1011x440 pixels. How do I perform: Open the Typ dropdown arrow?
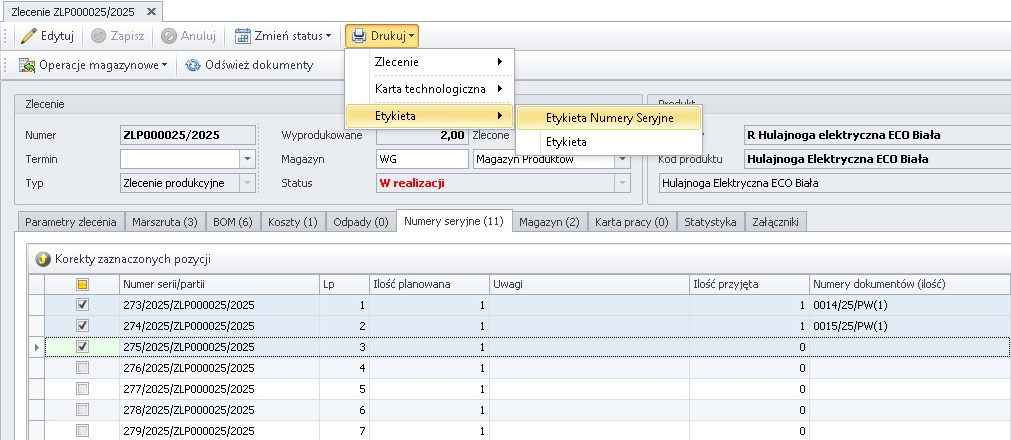point(248,183)
